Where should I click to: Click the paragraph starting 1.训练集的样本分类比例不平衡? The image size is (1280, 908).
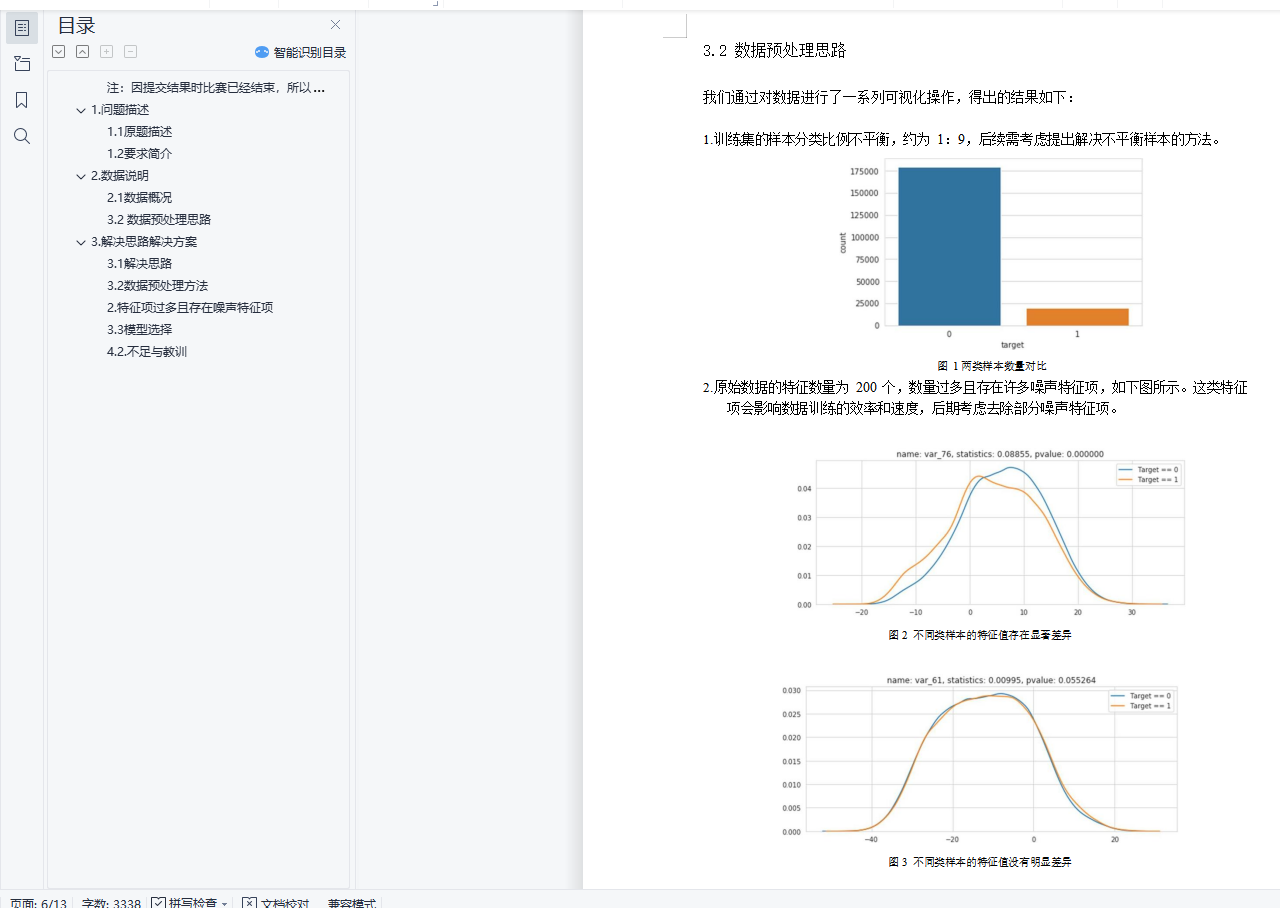963,140
